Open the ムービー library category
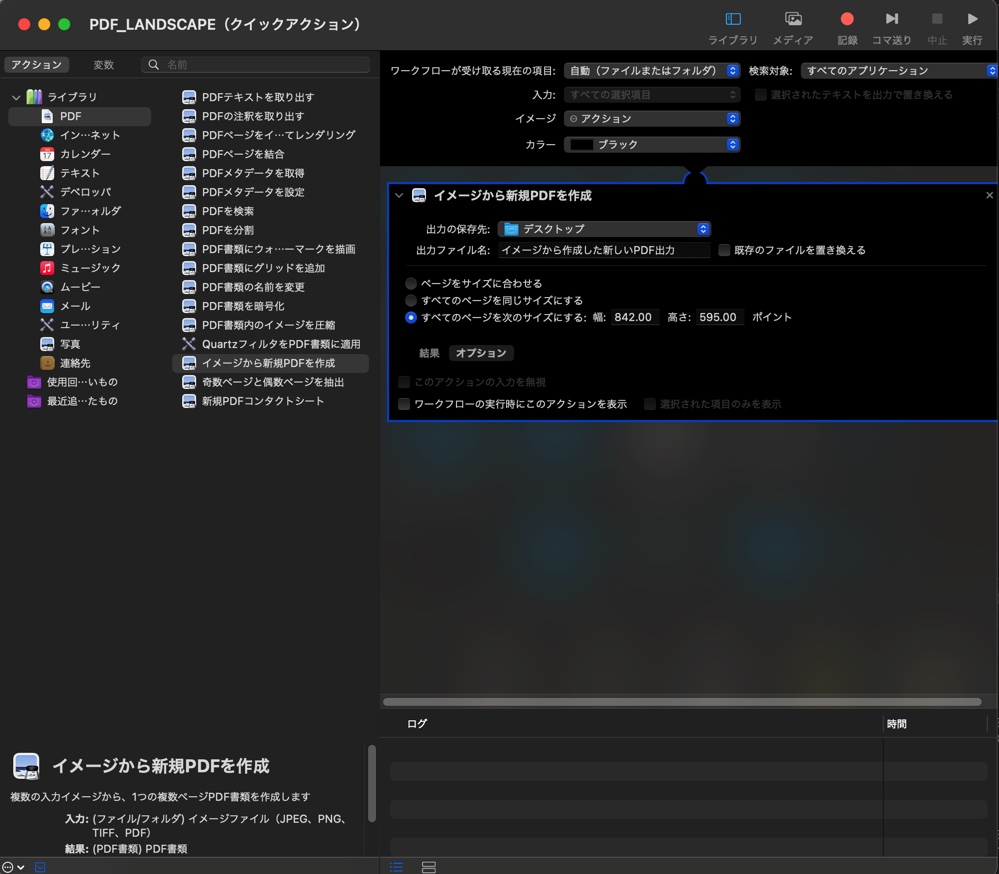The width and height of the screenshot is (999, 874). [x=80, y=287]
